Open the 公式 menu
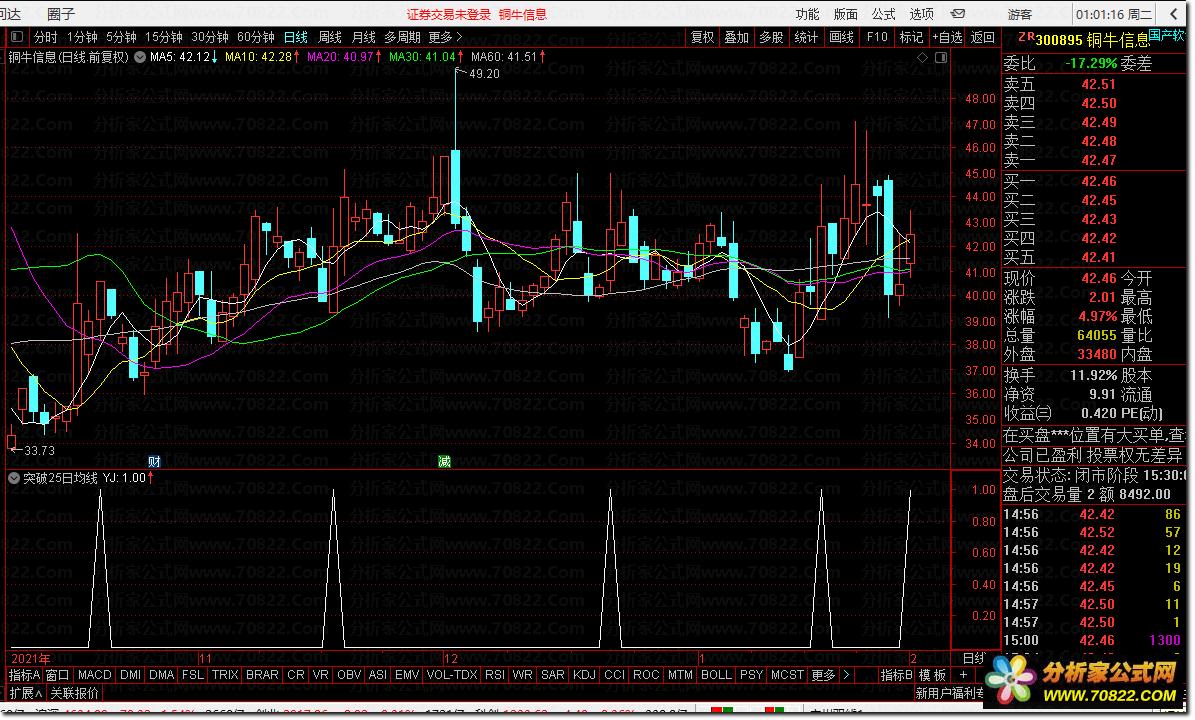The image size is (1195, 720). 883,14
